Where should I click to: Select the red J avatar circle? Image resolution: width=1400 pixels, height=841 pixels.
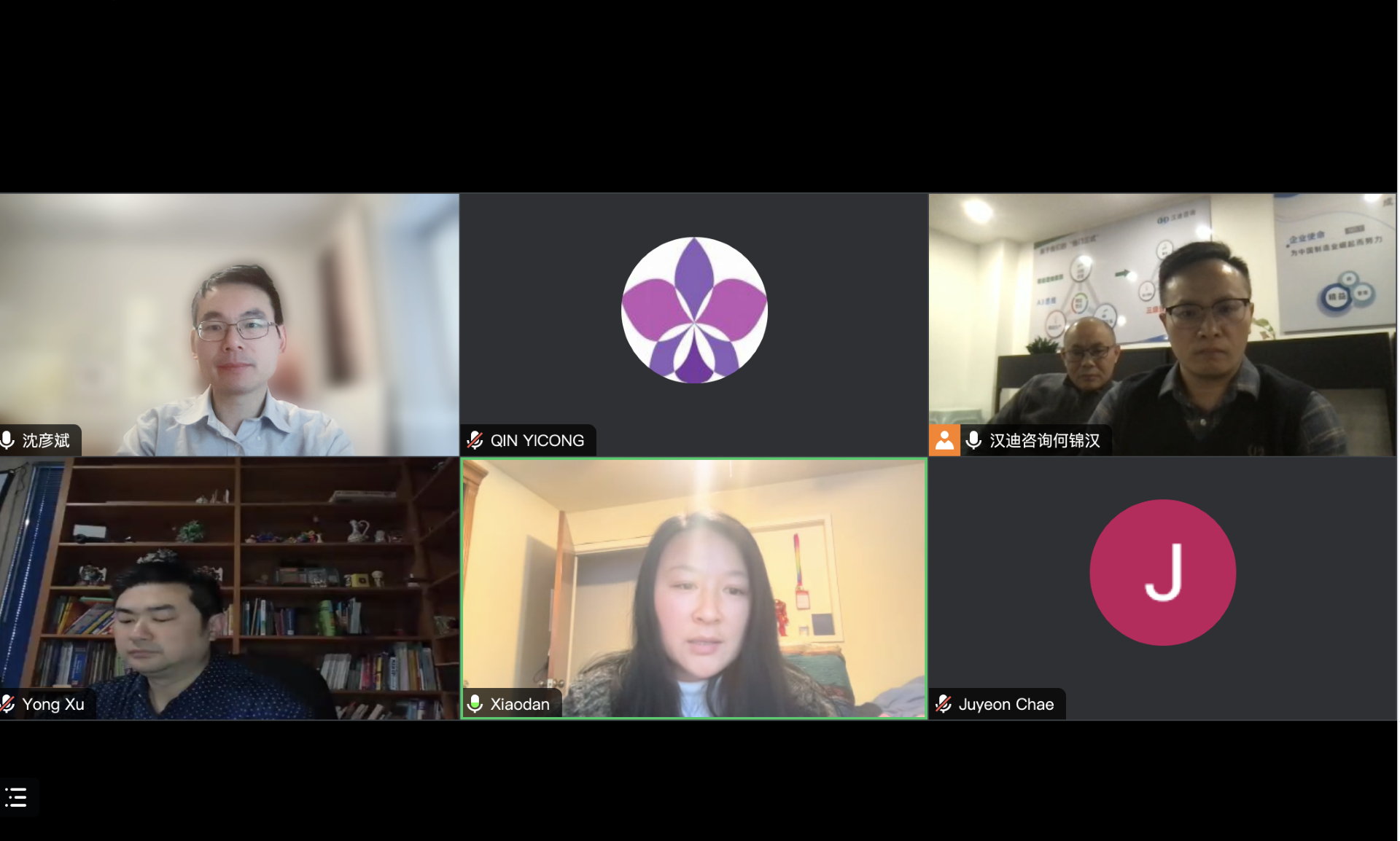click(1162, 572)
